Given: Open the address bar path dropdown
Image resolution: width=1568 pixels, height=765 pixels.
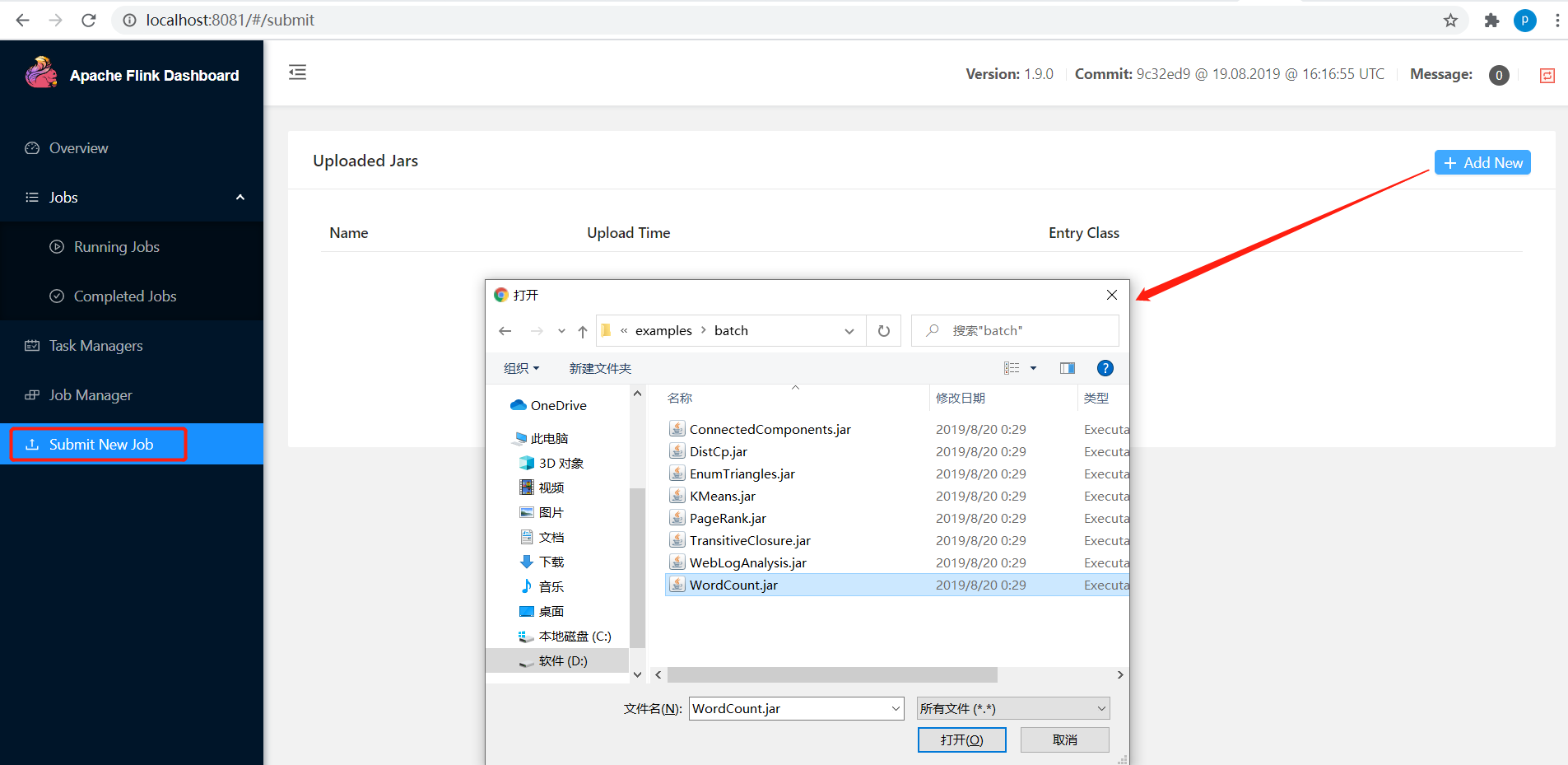Looking at the screenshot, I should tap(849, 330).
